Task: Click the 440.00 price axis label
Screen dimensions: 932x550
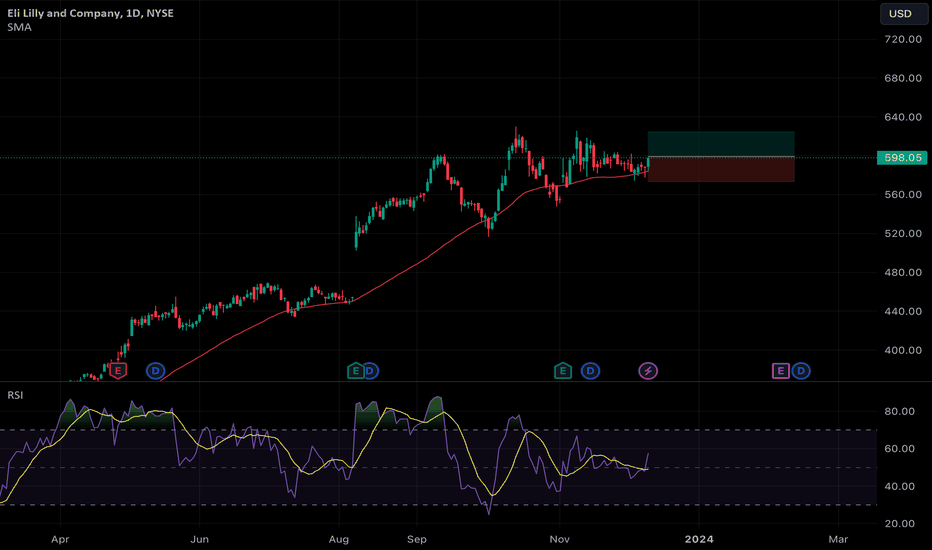Action: pyautogui.click(x=903, y=311)
